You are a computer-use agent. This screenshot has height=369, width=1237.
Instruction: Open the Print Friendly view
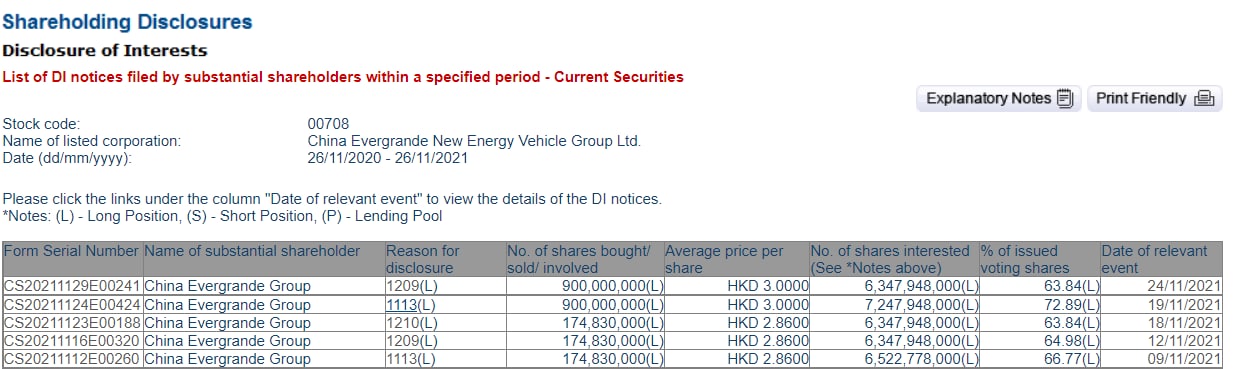coord(1154,98)
